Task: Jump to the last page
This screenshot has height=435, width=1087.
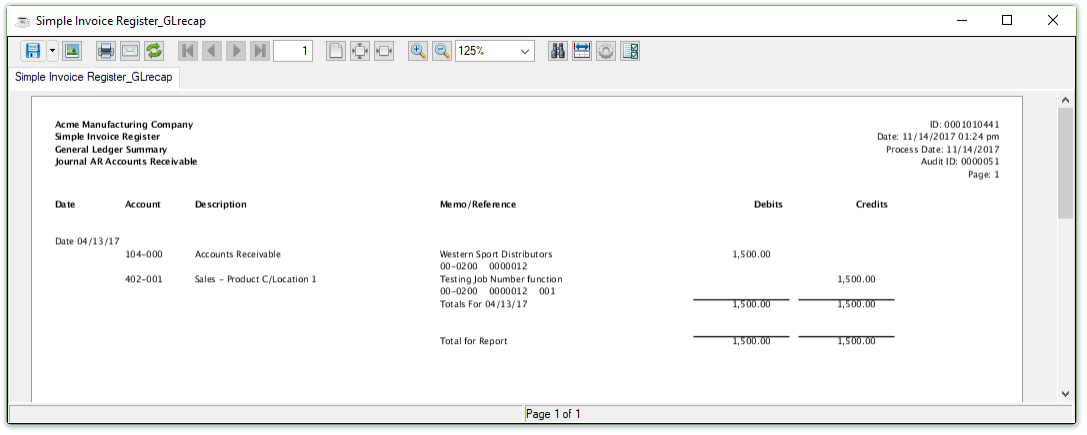Action: tap(260, 51)
